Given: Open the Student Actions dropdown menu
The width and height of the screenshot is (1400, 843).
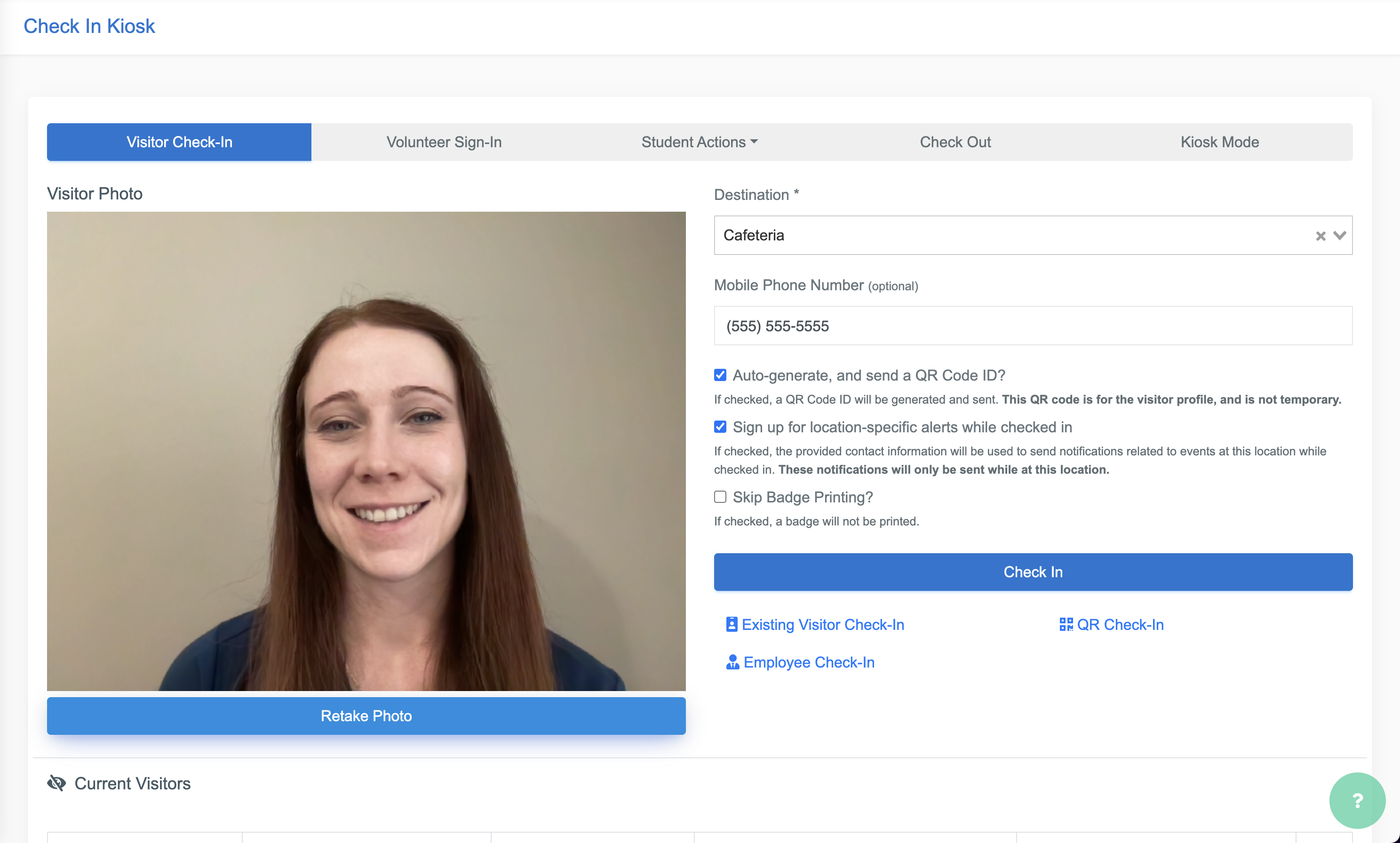Looking at the screenshot, I should (699, 142).
